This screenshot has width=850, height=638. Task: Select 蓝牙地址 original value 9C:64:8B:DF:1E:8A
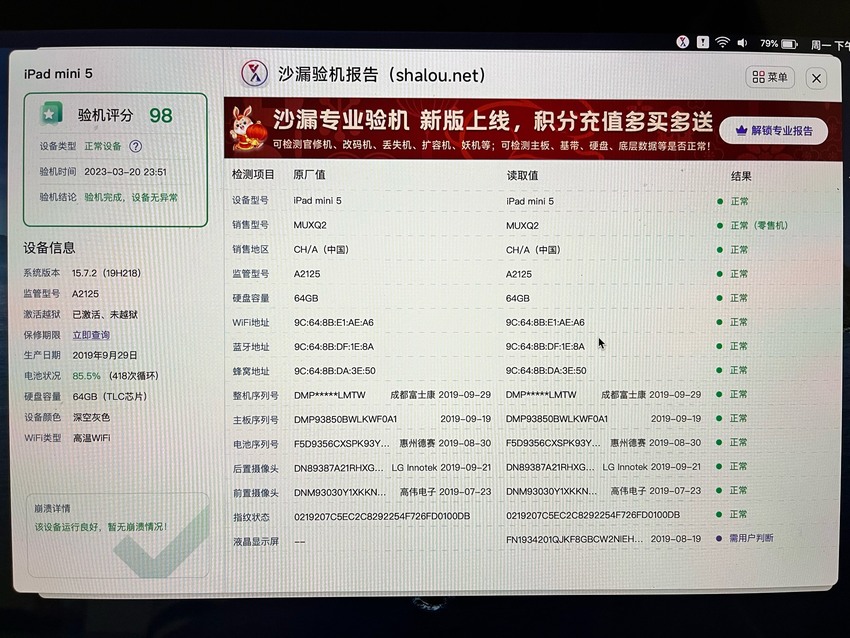[334, 346]
